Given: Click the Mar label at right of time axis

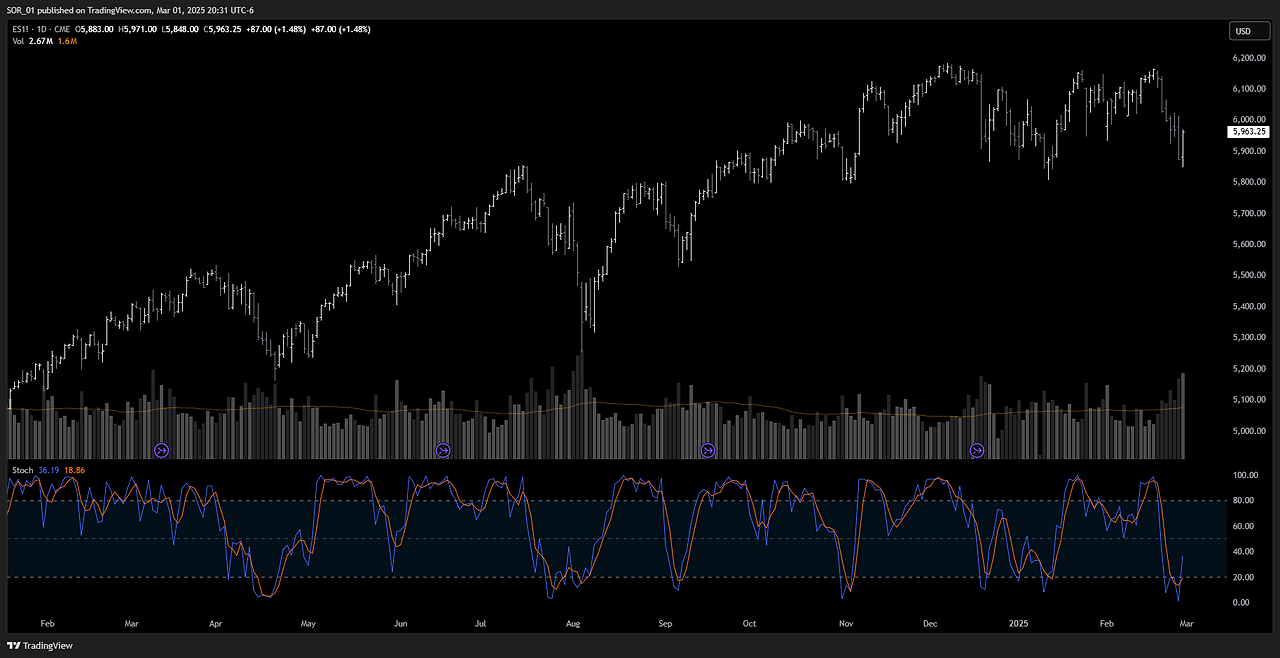Looking at the screenshot, I should pyautogui.click(x=1186, y=623).
